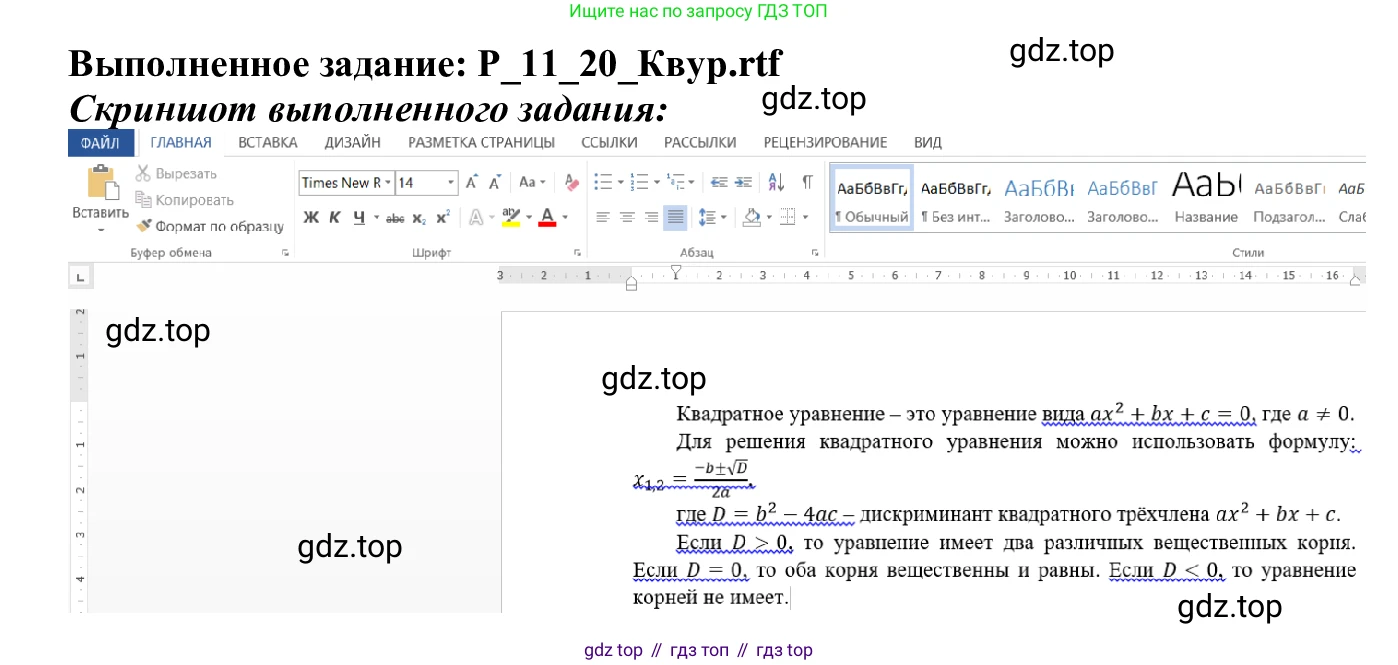
Task: Apply the second Заголовок heading style
Action: 1122,198
